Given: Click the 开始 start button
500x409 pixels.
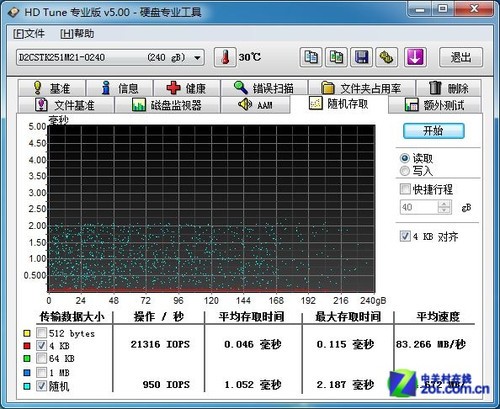Looking at the screenshot, I should point(433,131).
